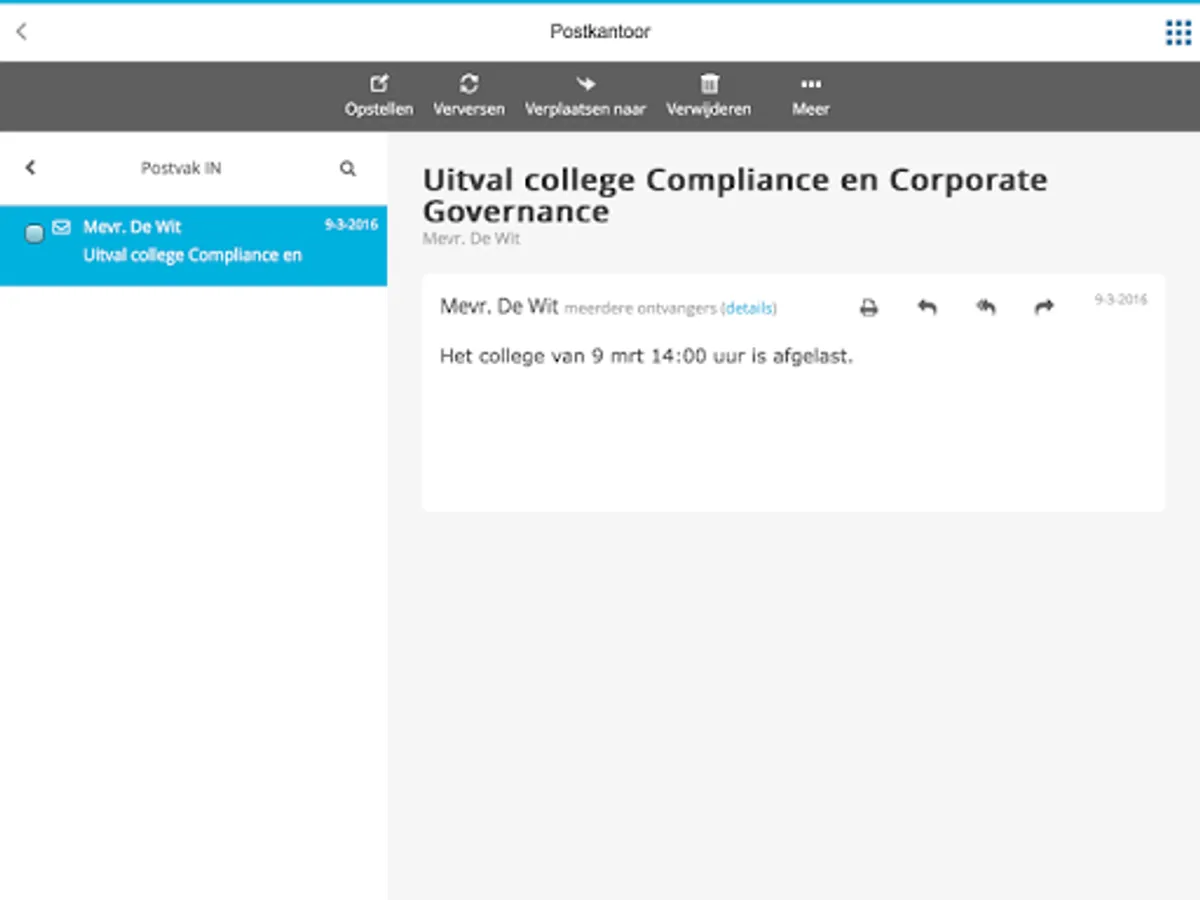Forward this email
Image resolution: width=1200 pixels, height=900 pixels.
(1044, 308)
